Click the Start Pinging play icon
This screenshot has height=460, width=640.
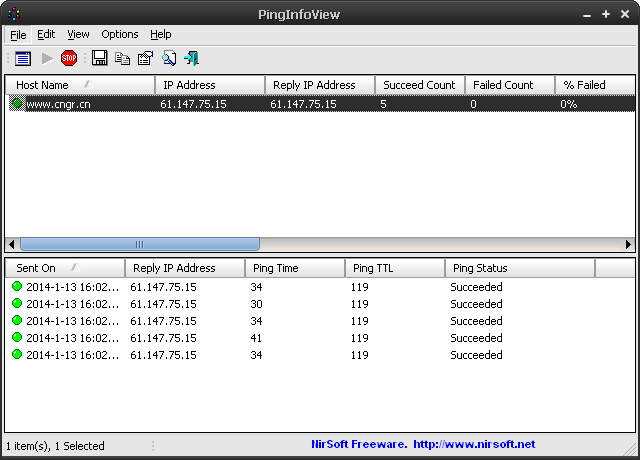tap(47, 59)
